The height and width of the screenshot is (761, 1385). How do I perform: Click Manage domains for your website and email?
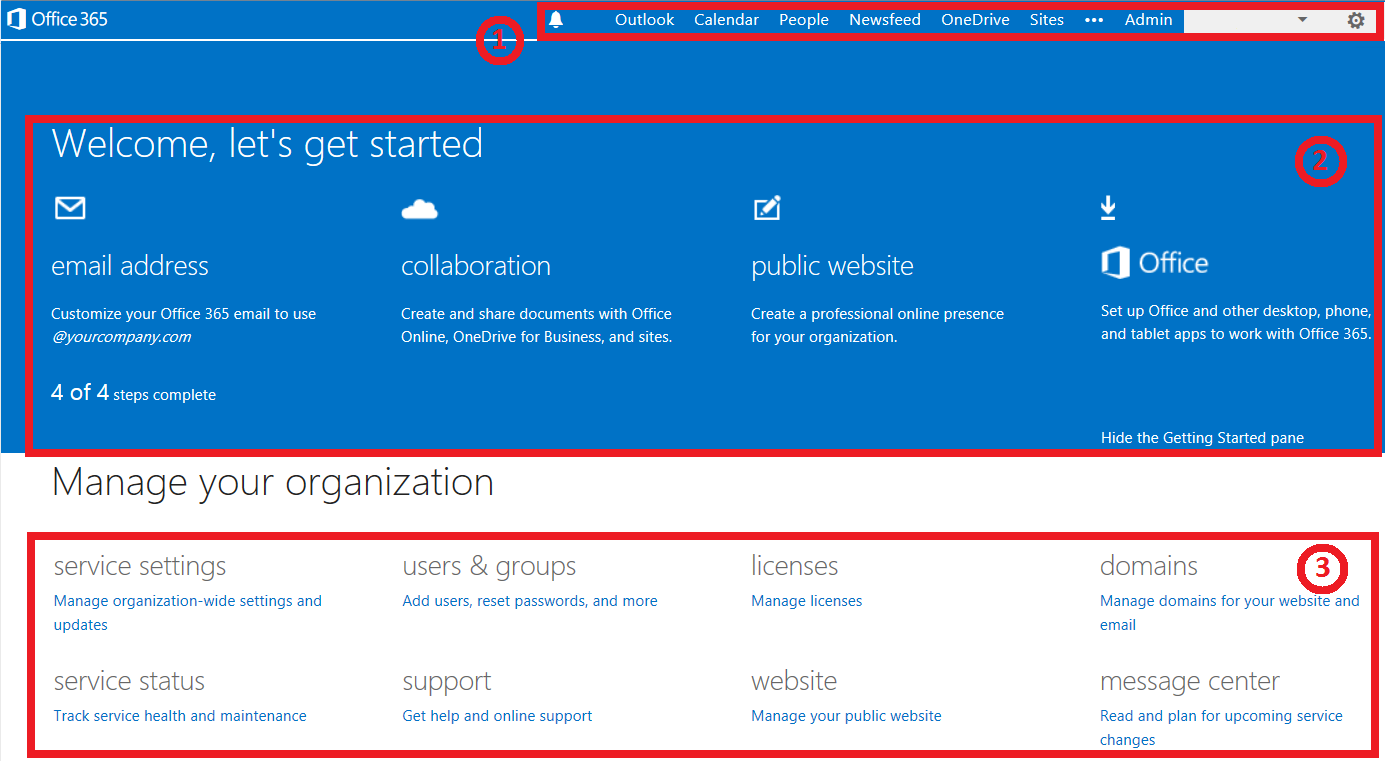click(1230, 613)
